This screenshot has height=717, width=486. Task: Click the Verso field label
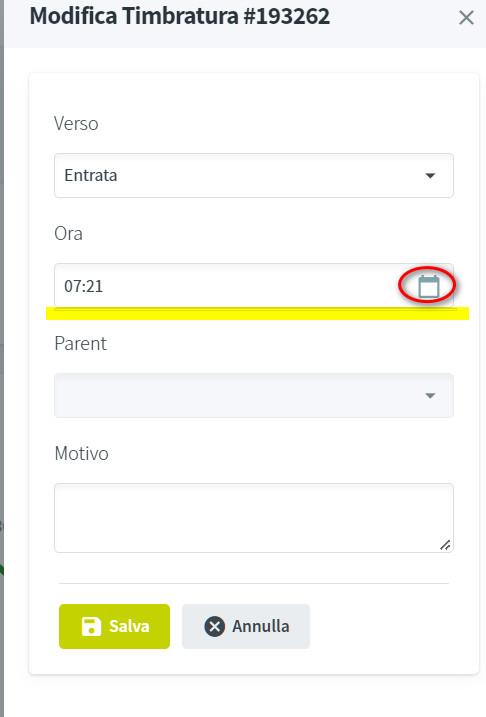(x=76, y=123)
